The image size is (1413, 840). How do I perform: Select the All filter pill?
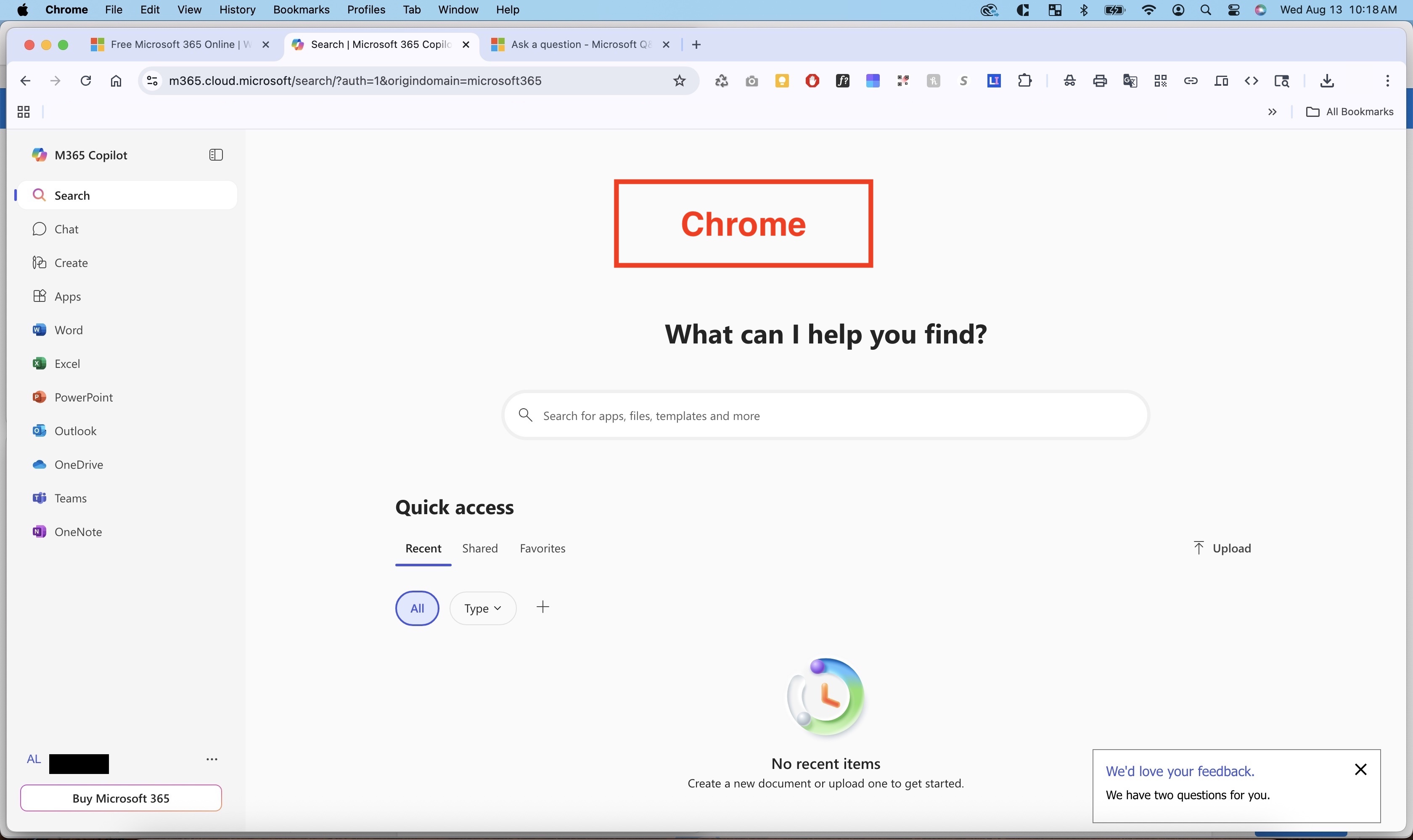(417, 608)
